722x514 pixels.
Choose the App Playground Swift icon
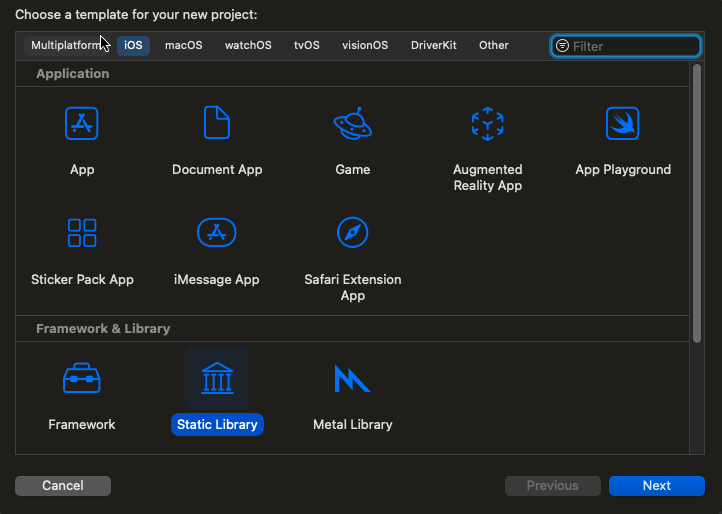(623, 123)
